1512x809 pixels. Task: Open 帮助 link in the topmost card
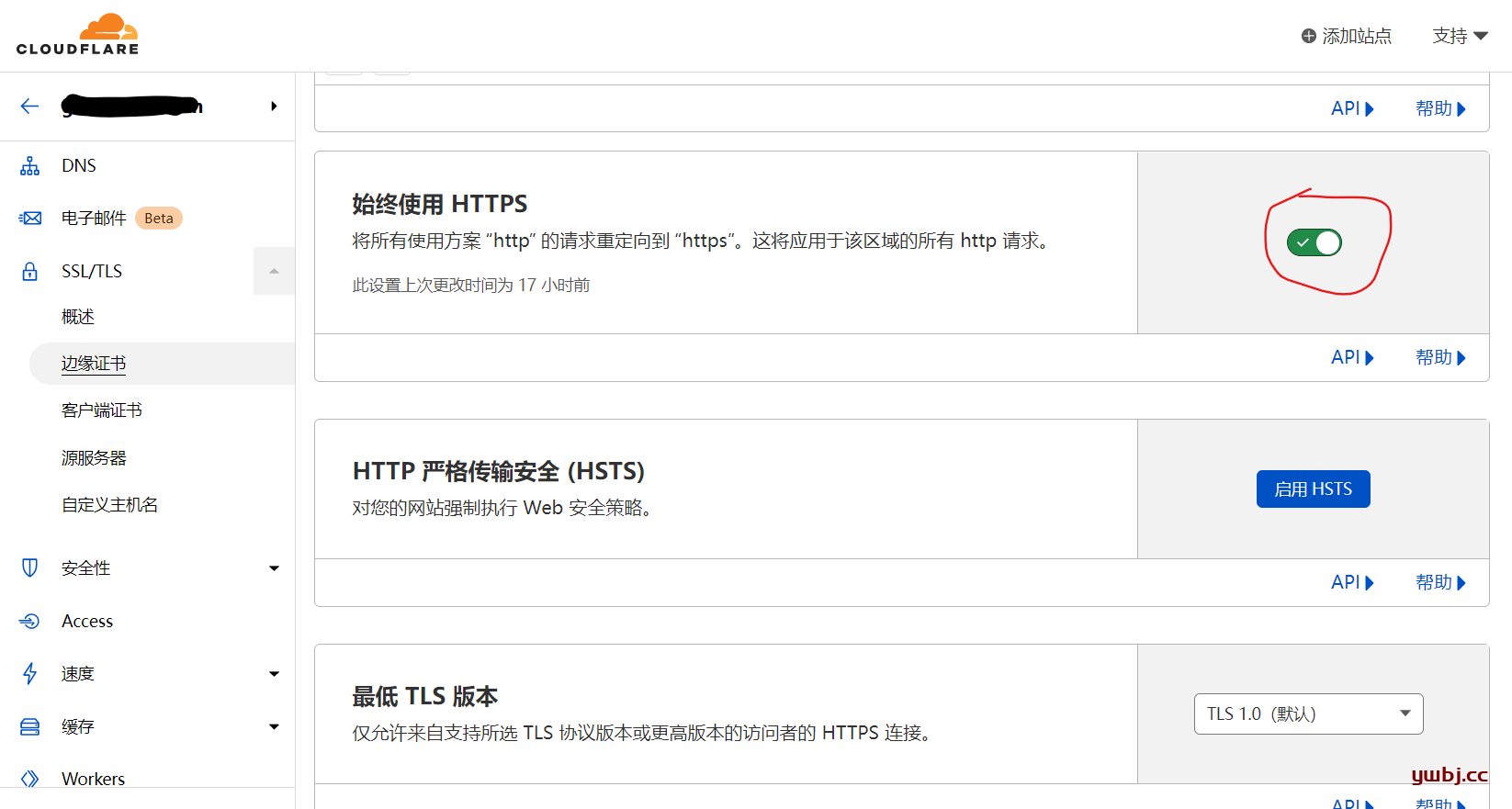click(x=1440, y=108)
